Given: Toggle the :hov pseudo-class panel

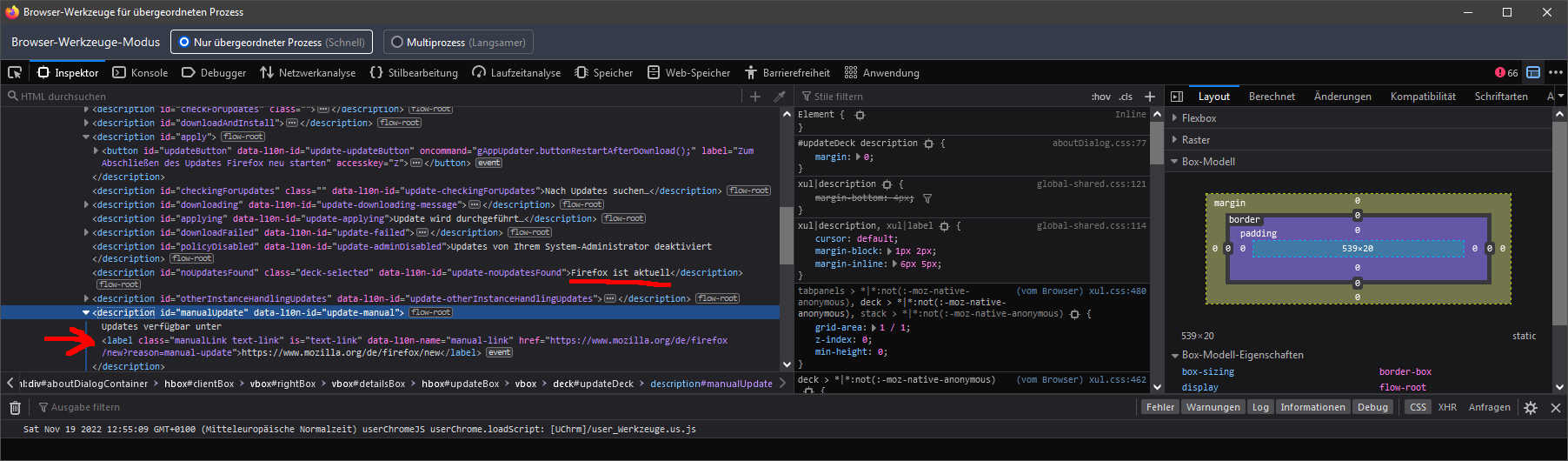Looking at the screenshot, I should click(1100, 97).
